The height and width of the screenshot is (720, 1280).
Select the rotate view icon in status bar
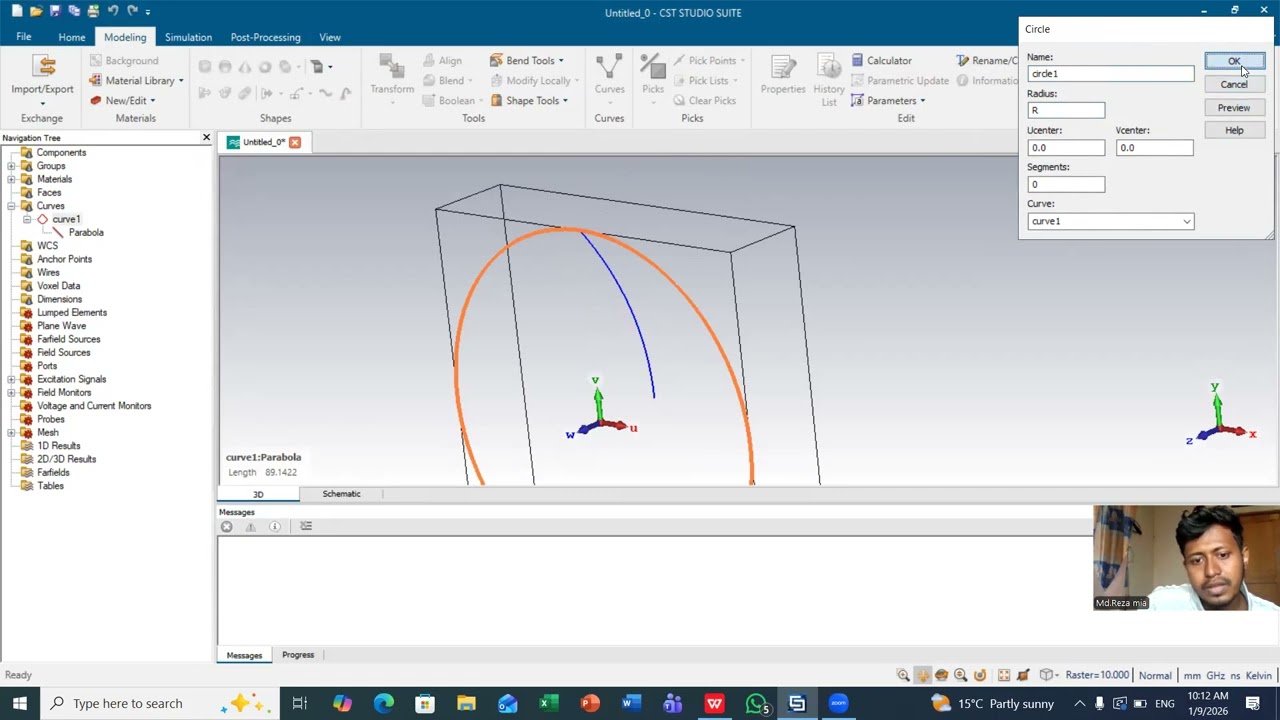tap(941, 675)
